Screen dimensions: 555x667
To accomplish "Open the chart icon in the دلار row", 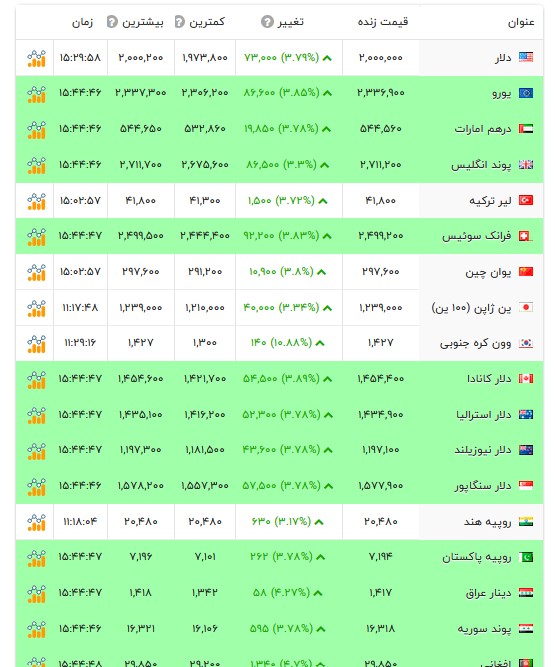I will pos(36,58).
